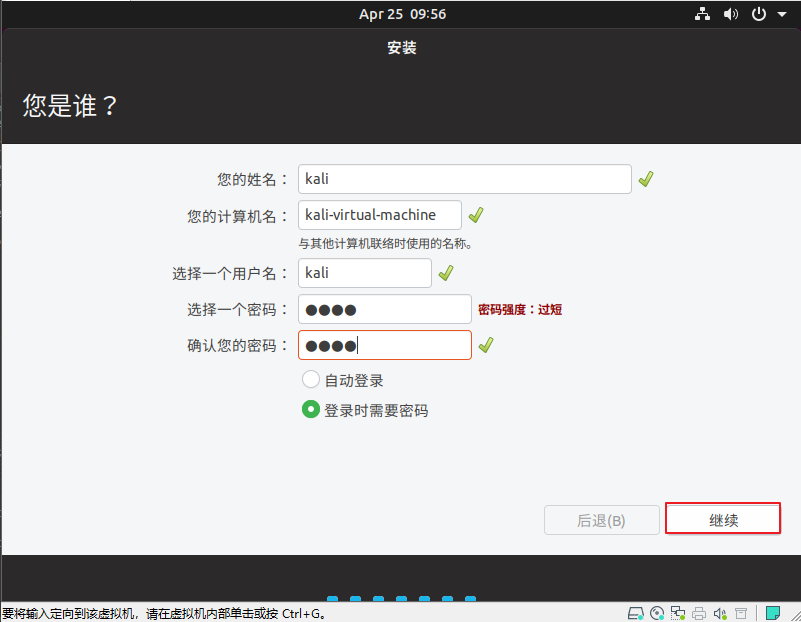
Task: Click the network adapter icon in VMware status bar
Action: coord(678,613)
